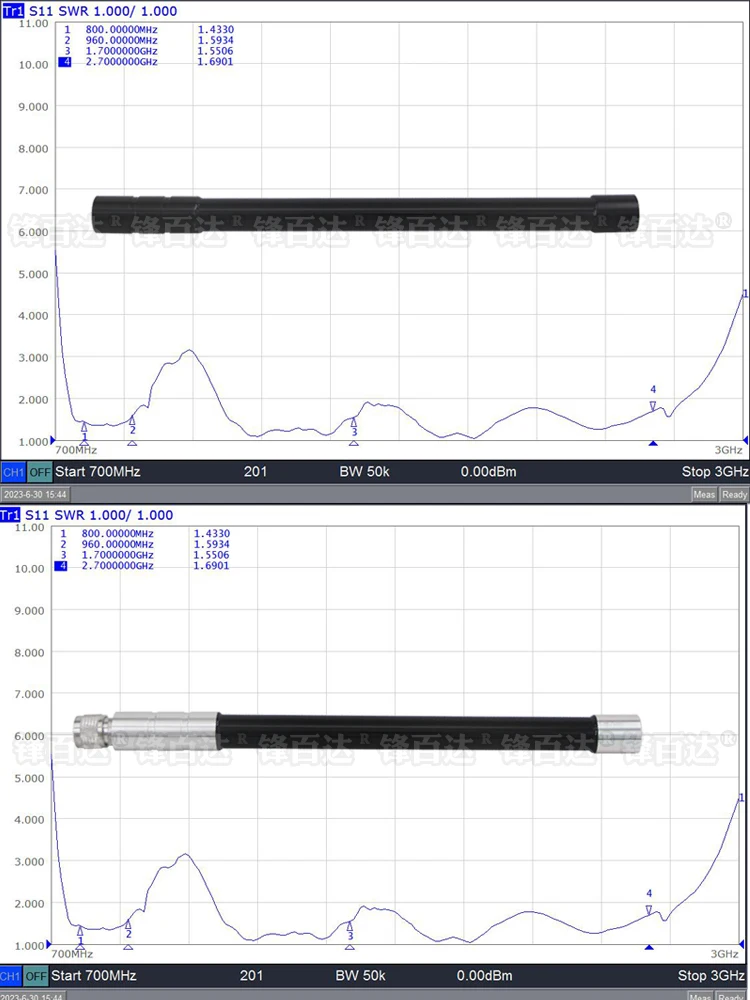Click marker 3 triangle on the black-antenna chart trace
Image resolution: width=750 pixels, height=1000 pixels.
click(354, 422)
